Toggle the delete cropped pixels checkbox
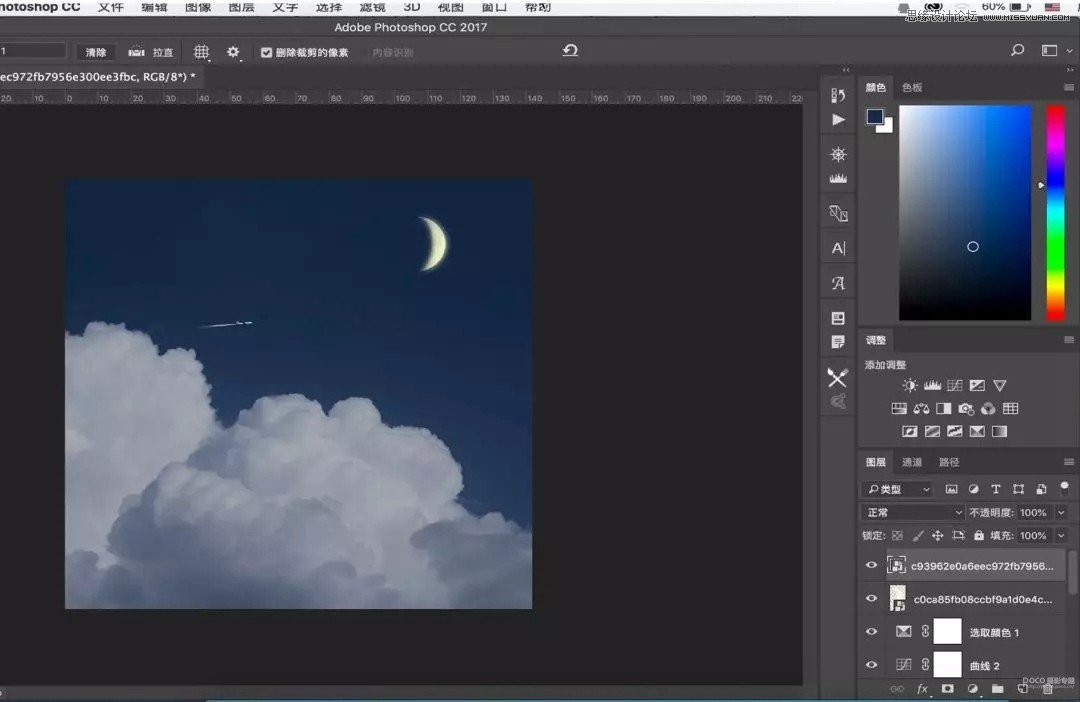Viewport: 1080px width, 702px height. tap(267, 52)
